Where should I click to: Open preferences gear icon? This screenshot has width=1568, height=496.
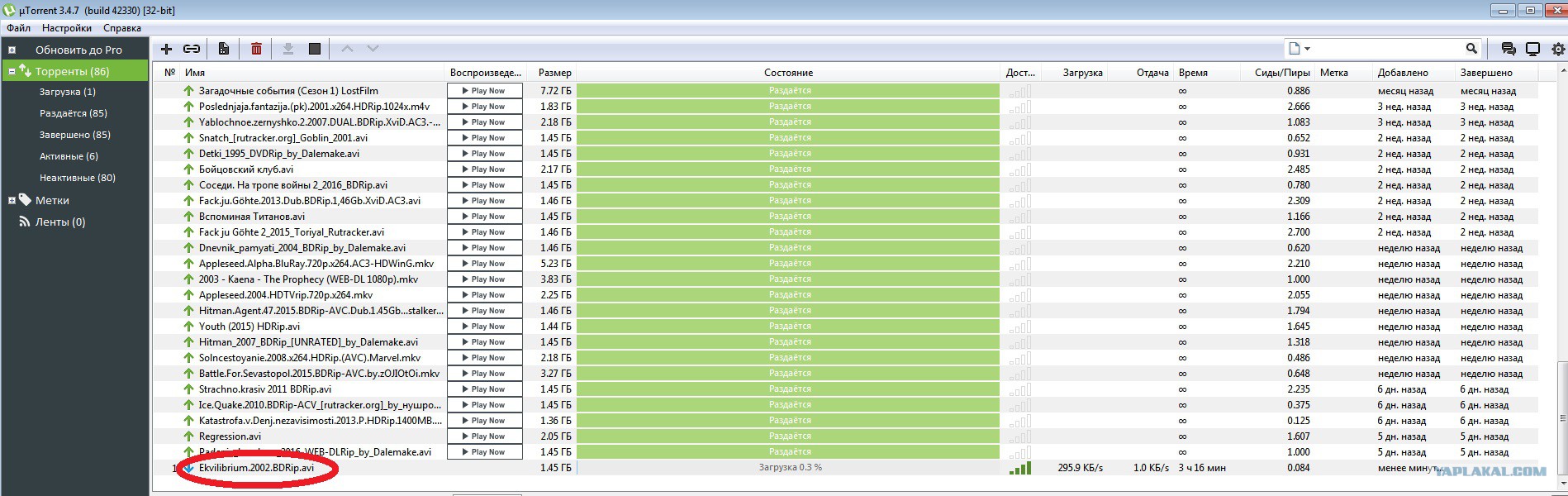click(x=1558, y=49)
